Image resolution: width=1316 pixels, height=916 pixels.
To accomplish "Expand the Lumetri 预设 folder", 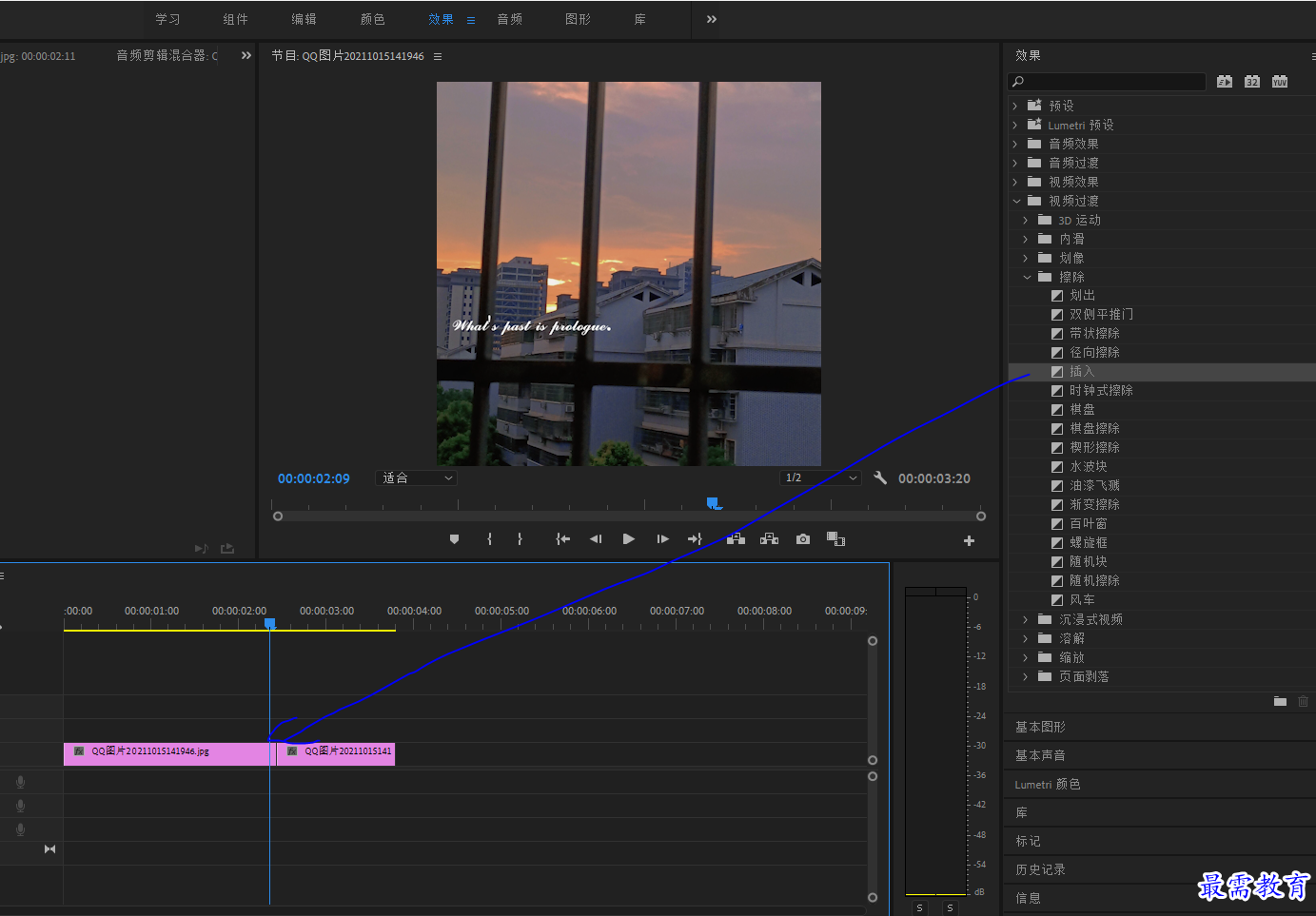I will click(x=1014, y=125).
